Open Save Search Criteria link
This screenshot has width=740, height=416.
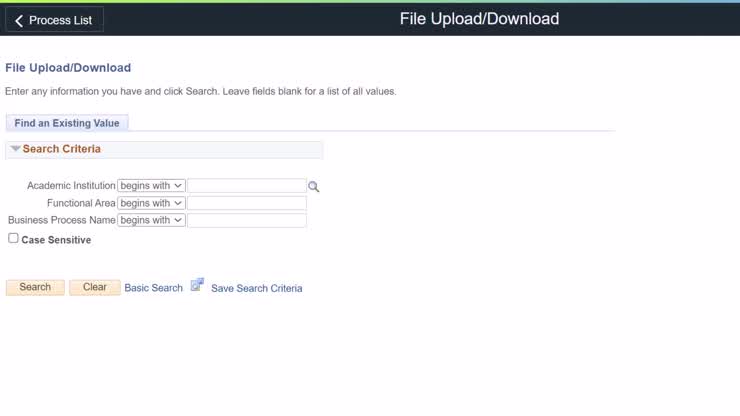click(x=256, y=288)
